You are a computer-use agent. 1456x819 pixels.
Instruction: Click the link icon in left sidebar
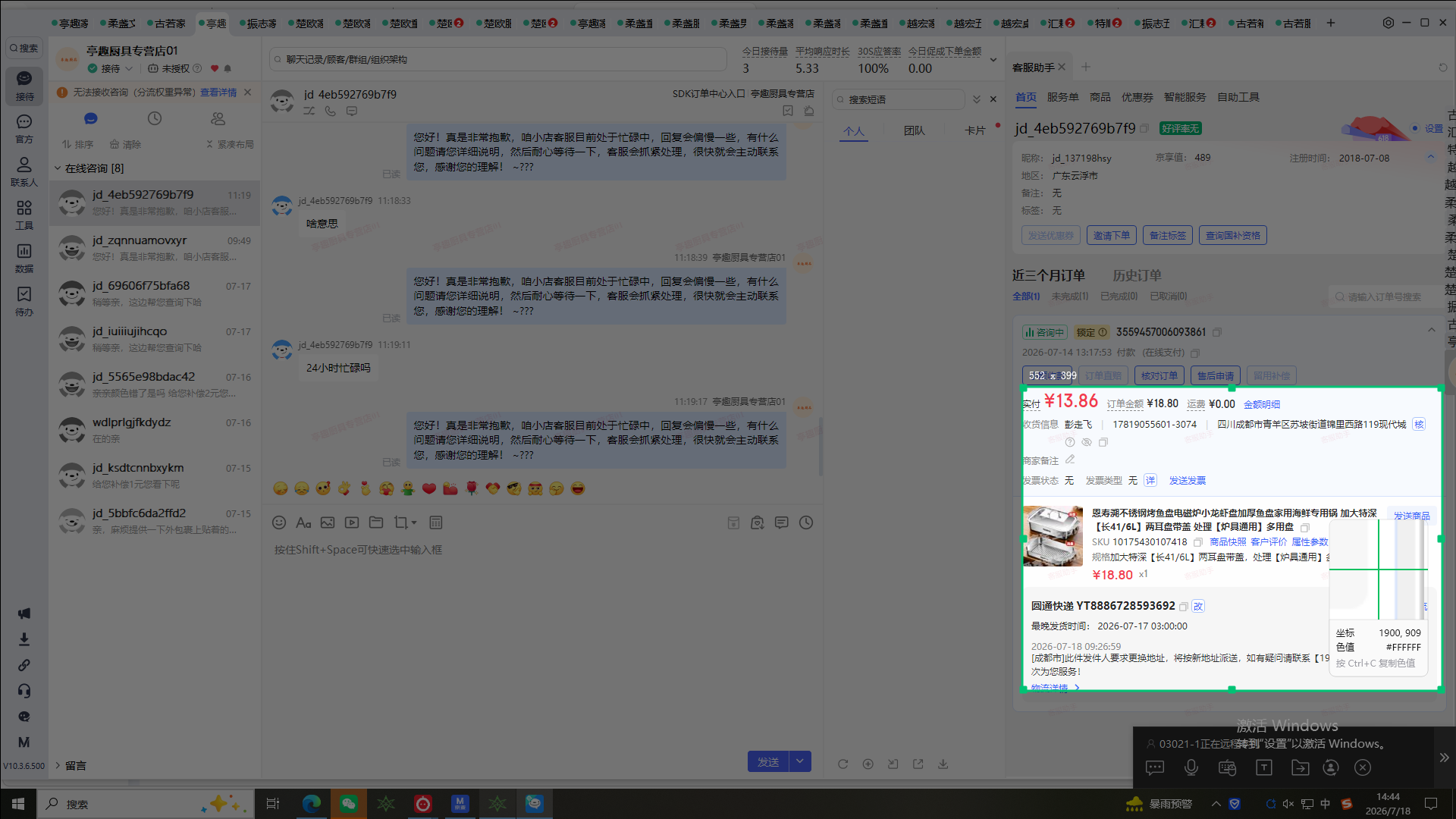tap(24, 665)
